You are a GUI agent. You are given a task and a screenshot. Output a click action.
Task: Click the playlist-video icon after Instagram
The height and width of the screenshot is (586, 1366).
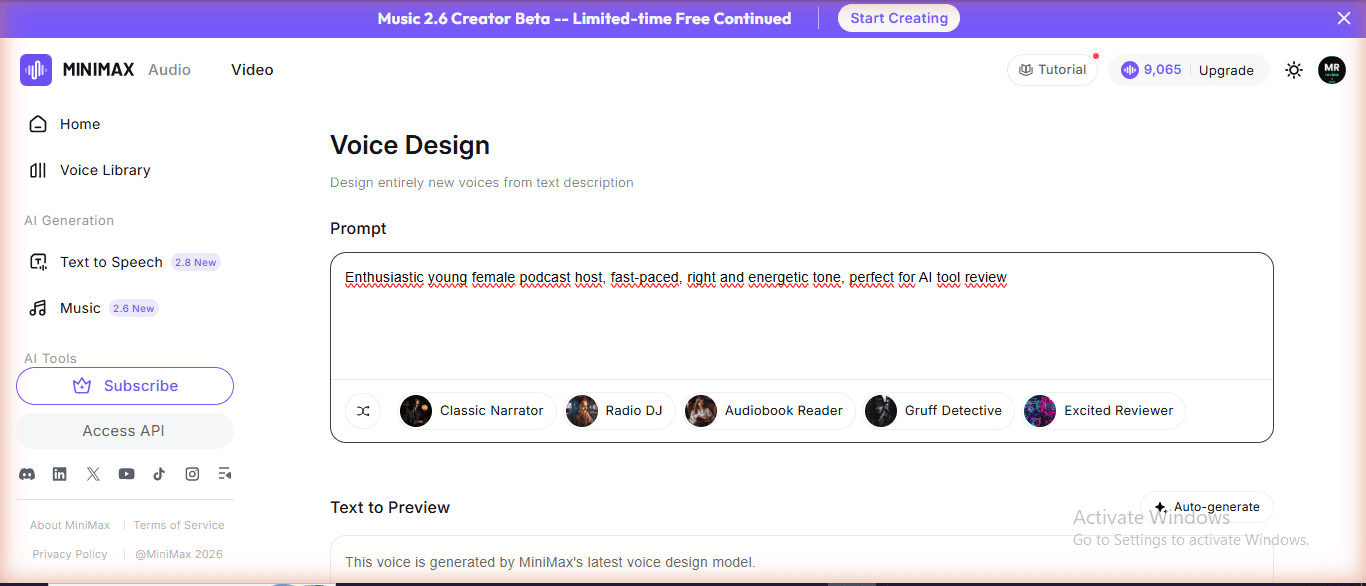click(225, 474)
